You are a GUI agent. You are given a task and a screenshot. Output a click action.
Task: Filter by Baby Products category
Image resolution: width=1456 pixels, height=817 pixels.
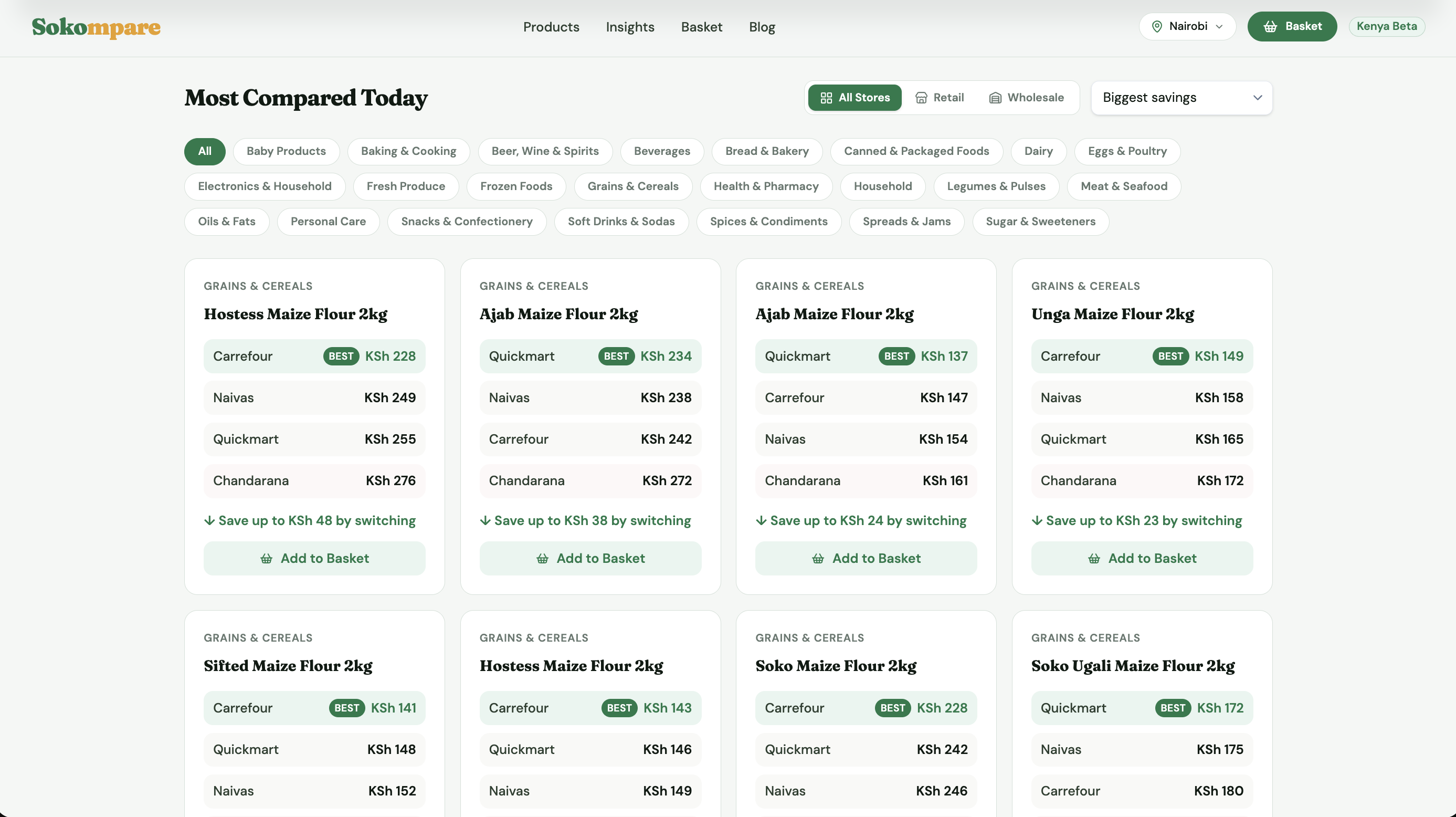(286, 152)
